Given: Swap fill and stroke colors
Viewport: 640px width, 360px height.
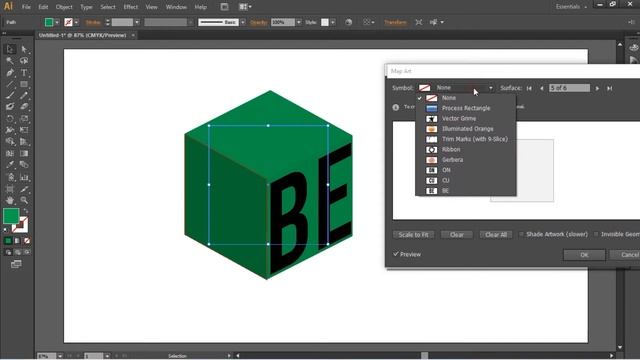Looking at the screenshot, I should (26, 211).
